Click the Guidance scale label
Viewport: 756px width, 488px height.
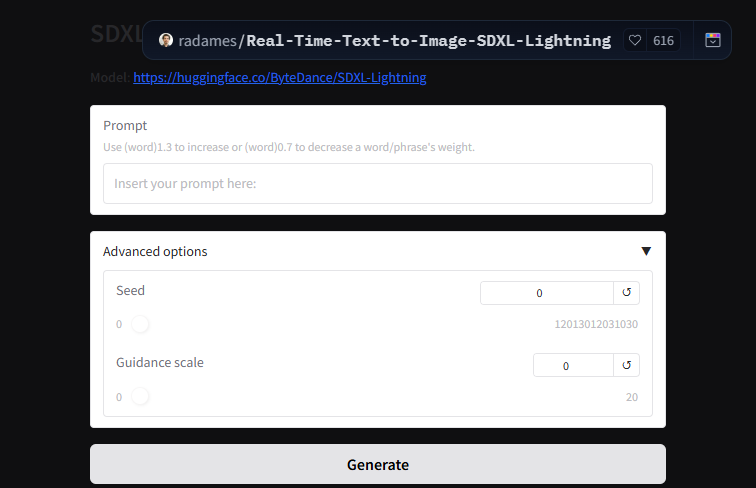(160, 363)
